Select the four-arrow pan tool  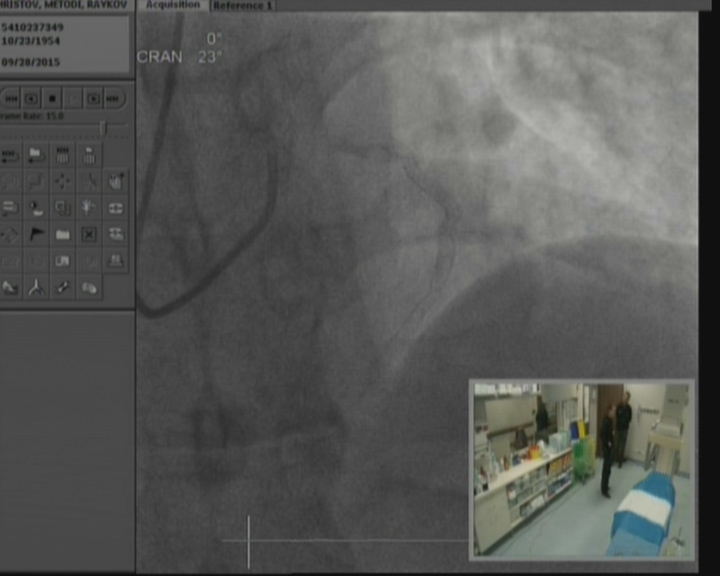(62, 181)
